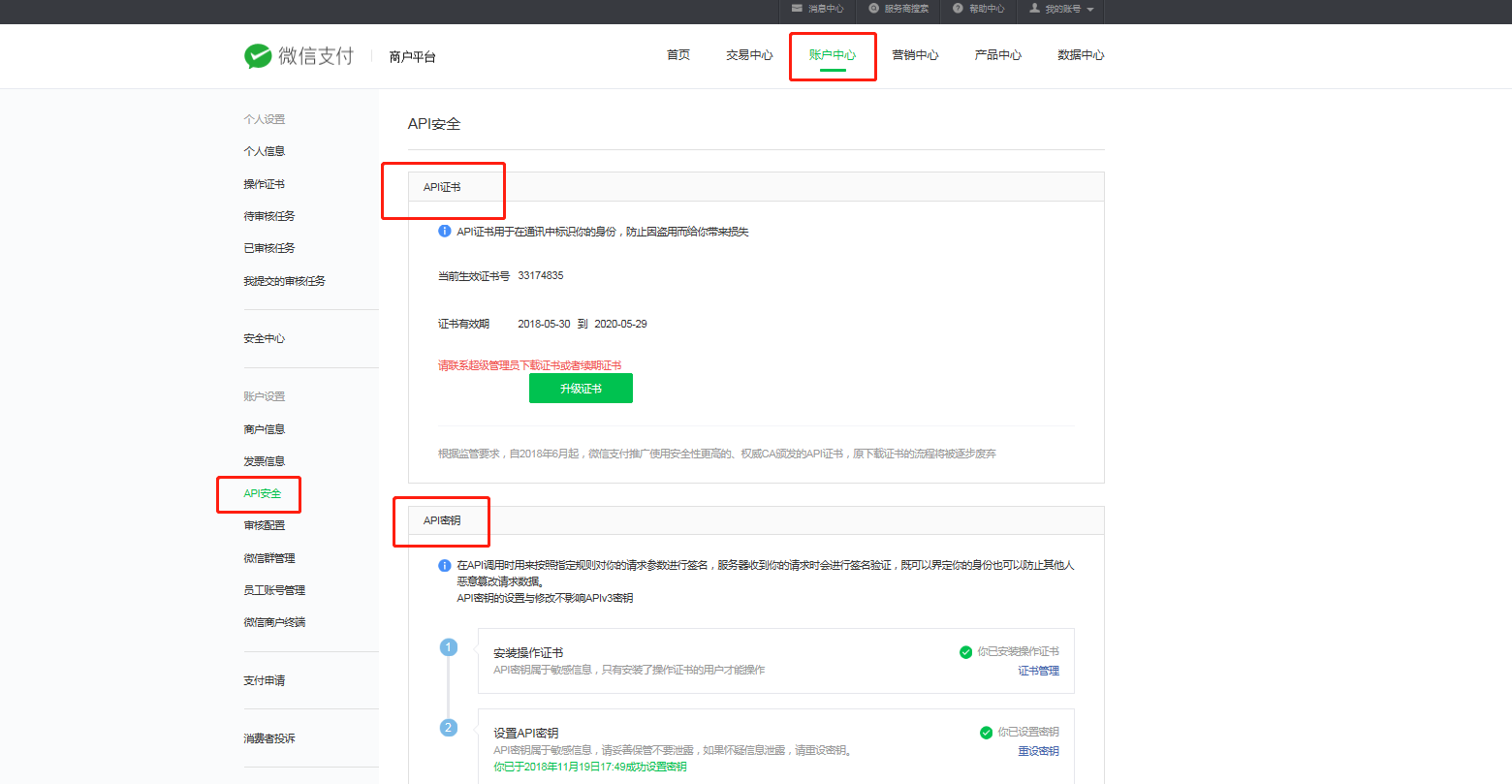Click the 微信支付 green logo
The width and height of the screenshot is (1512, 784).
tap(258, 56)
